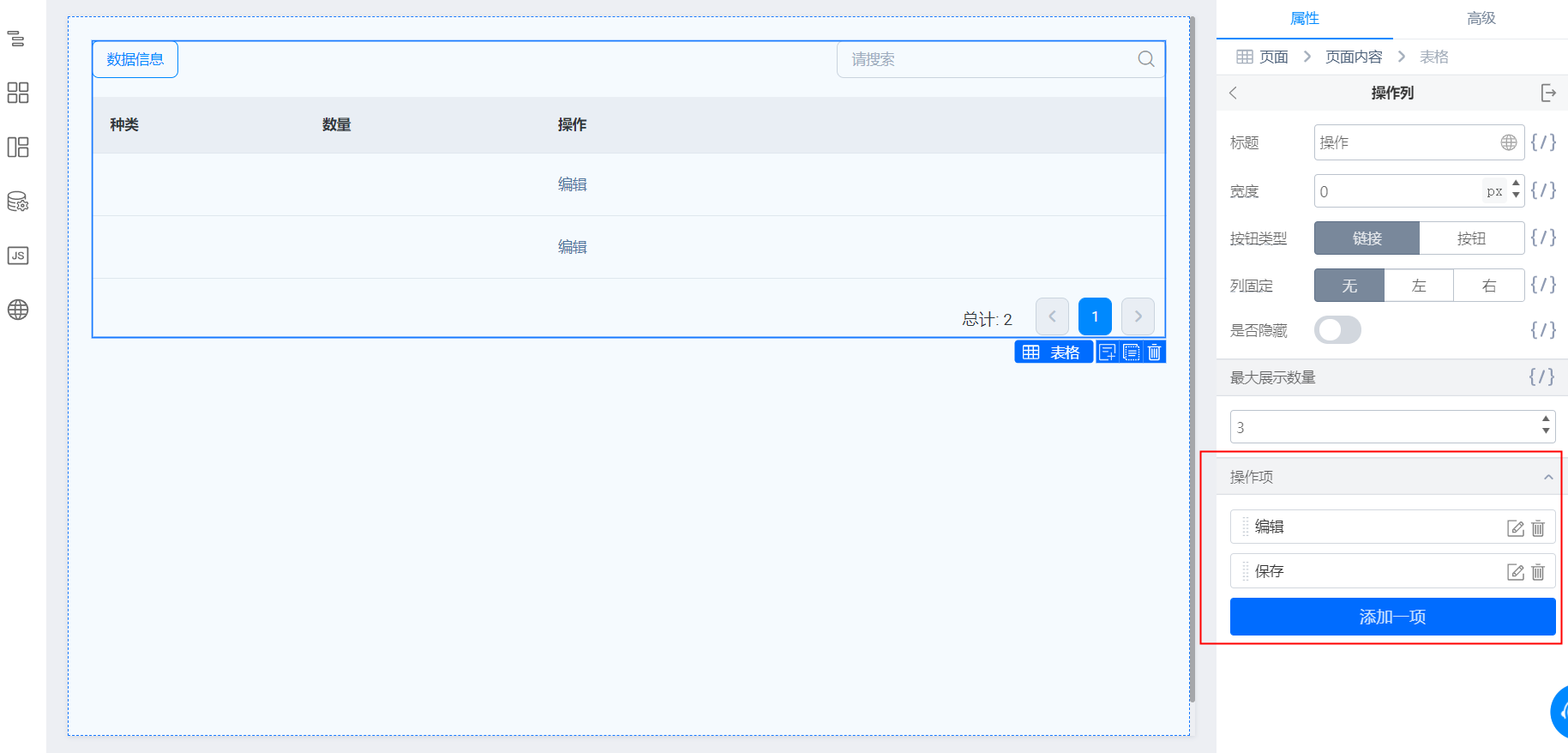Screen dimensions: 1568x753
Task: Click the 种类 column header
Action: [x=124, y=125]
